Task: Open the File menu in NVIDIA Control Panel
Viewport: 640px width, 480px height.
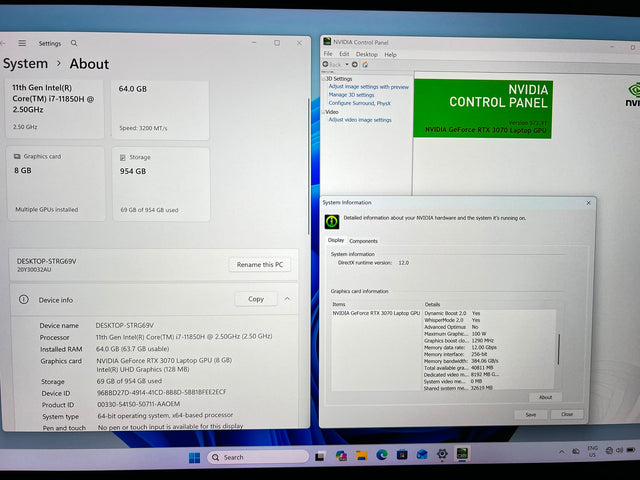Action: tap(328, 53)
